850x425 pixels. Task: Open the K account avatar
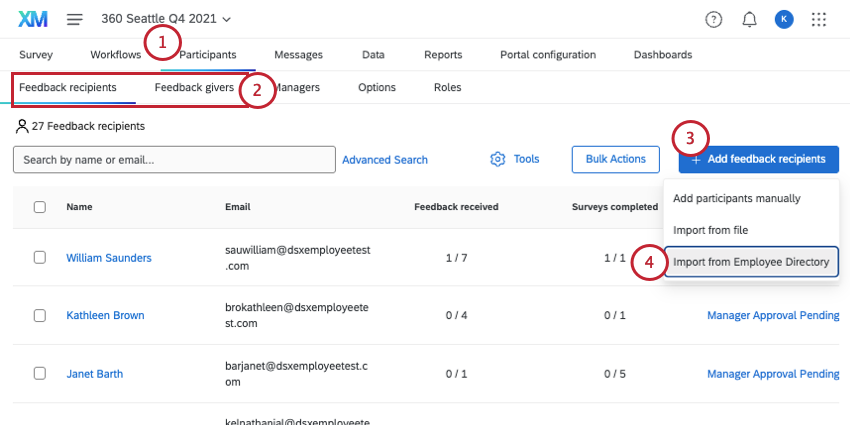(784, 20)
